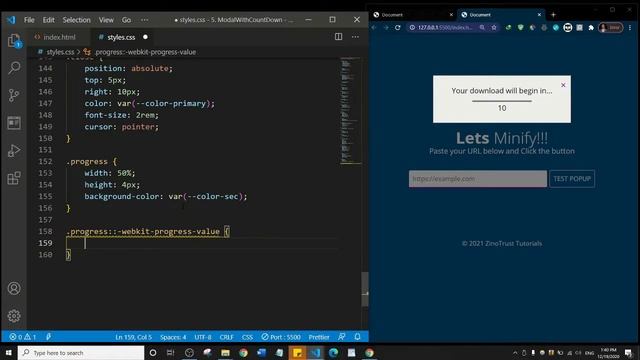The height and width of the screenshot is (360, 640).
Task: Open errors and warnings count in status bar
Action: tap(23, 337)
